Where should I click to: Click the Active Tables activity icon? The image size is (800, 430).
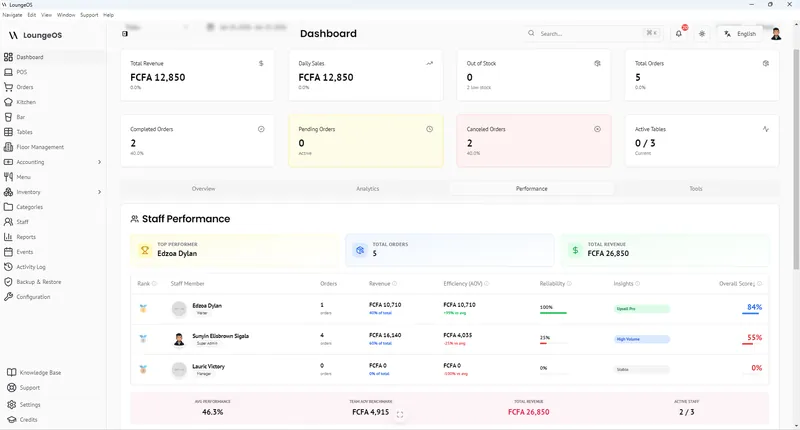coord(766,129)
